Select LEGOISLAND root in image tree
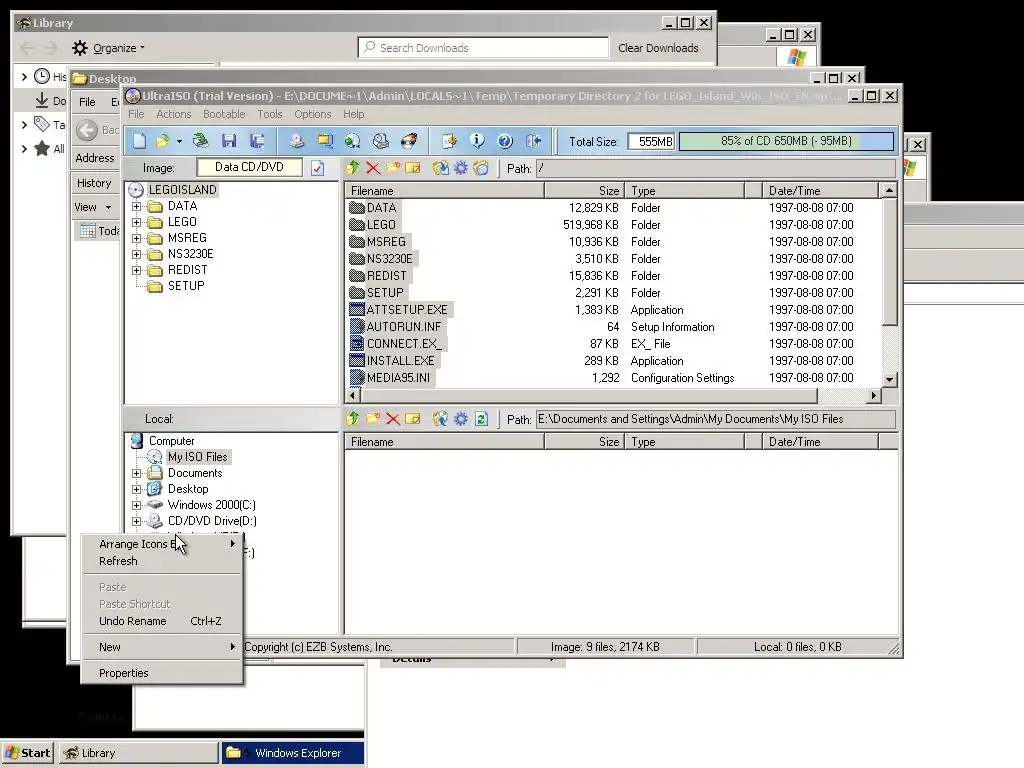This screenshot has height=768, width=1024. (182, 190)
